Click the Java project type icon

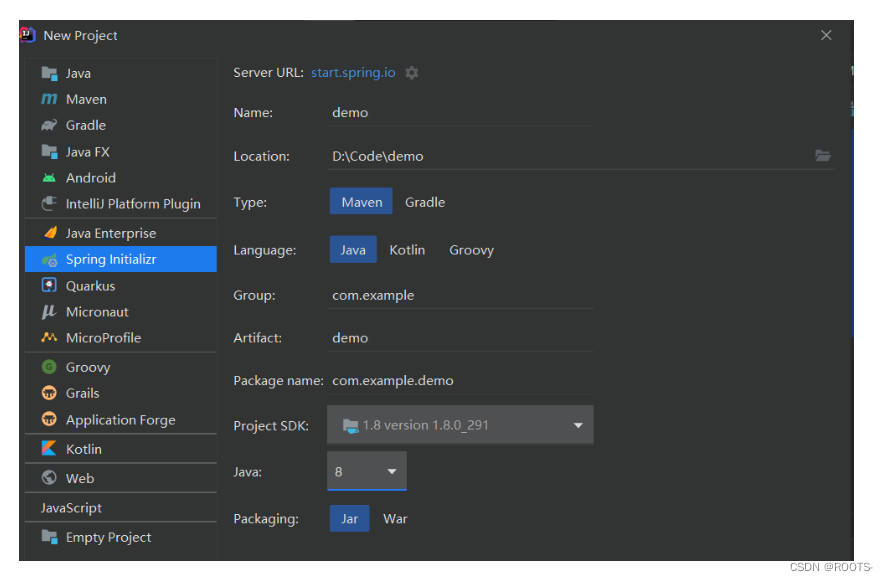[49, 73]
